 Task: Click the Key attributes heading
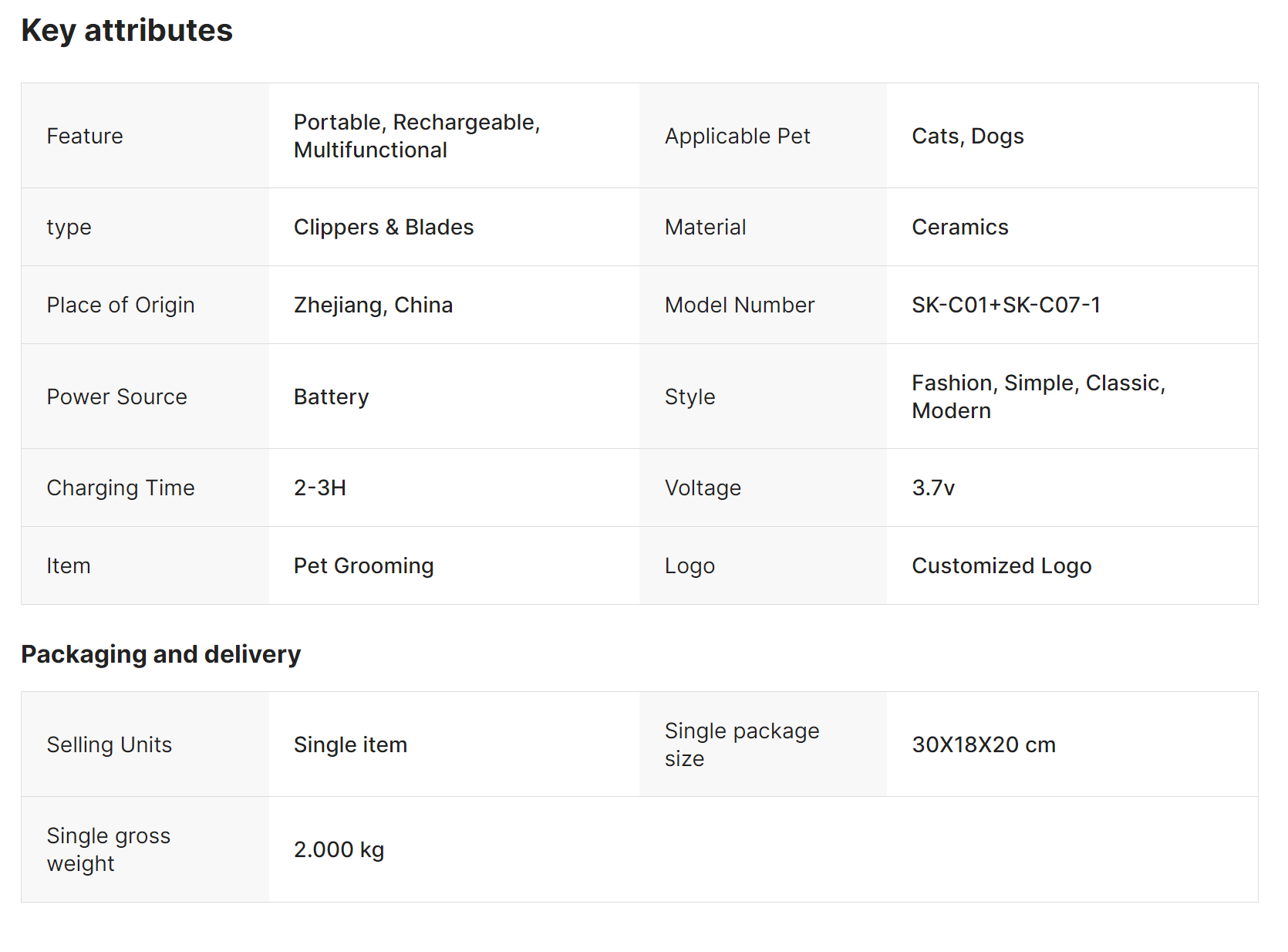click(x=126, y=31)
